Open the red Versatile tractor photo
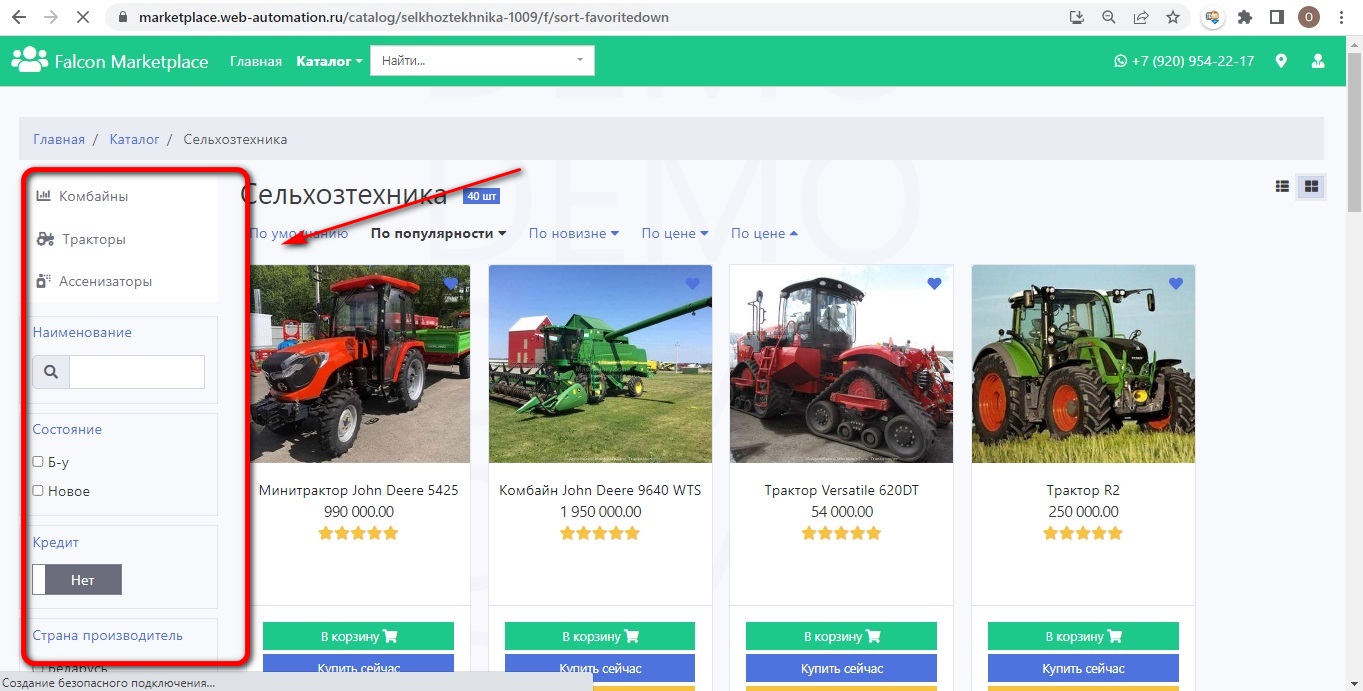The height and width of the screenshot is (691, 1363). [x=841, y=364]
